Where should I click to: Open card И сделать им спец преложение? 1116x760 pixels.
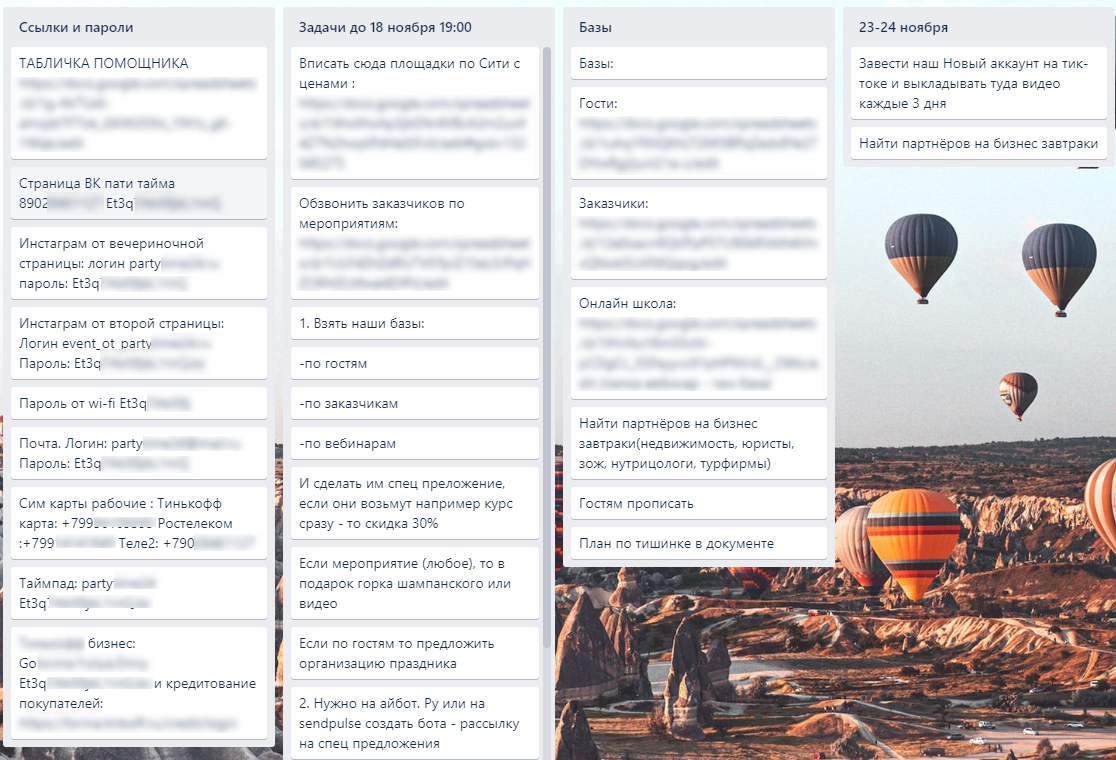(415, 502)
